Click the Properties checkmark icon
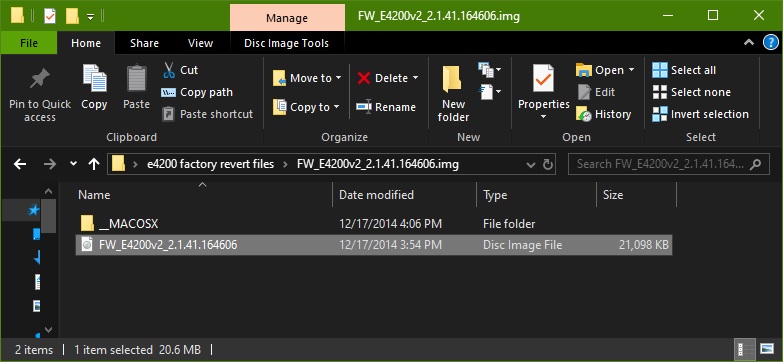The height and width of the screenshot is (362, 783). pos(543,78)
